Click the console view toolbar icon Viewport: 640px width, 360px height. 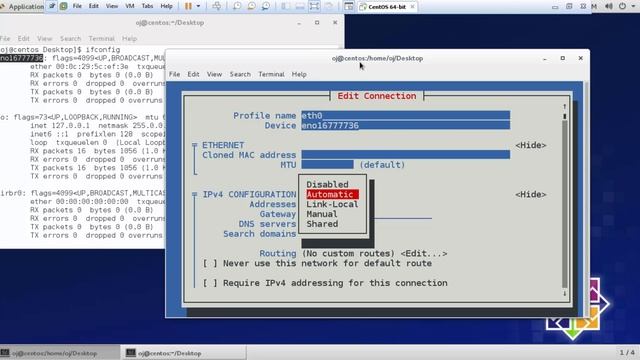[349, 6]
